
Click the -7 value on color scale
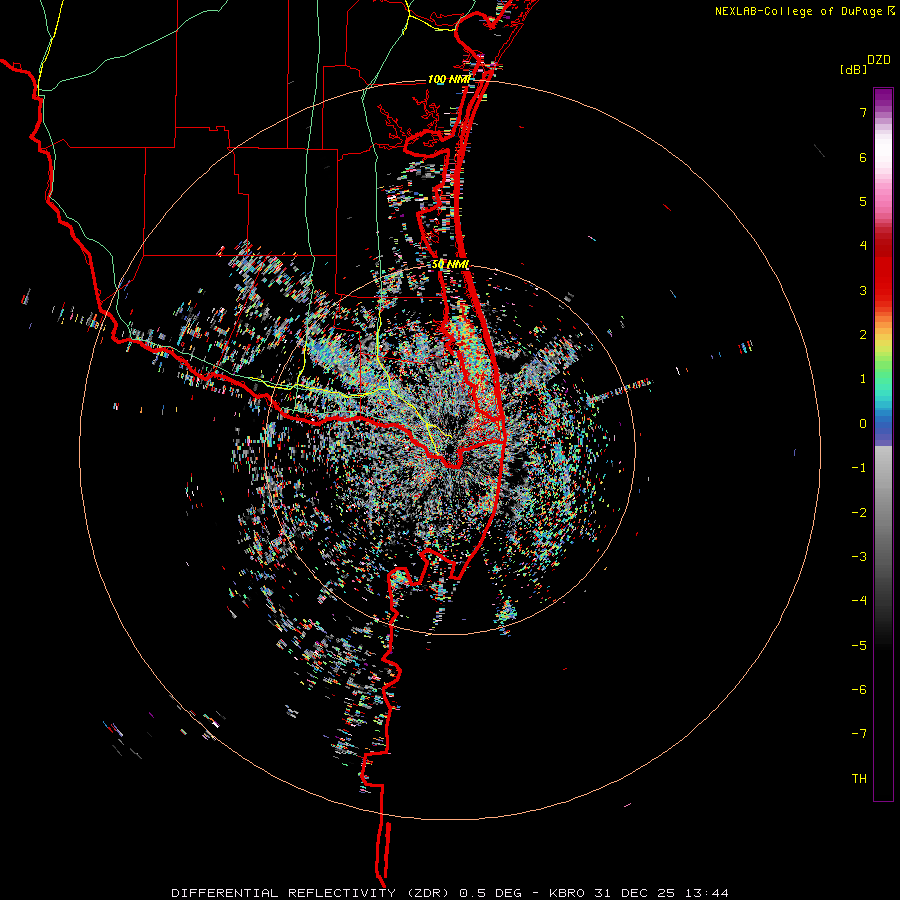coord(859,734)
